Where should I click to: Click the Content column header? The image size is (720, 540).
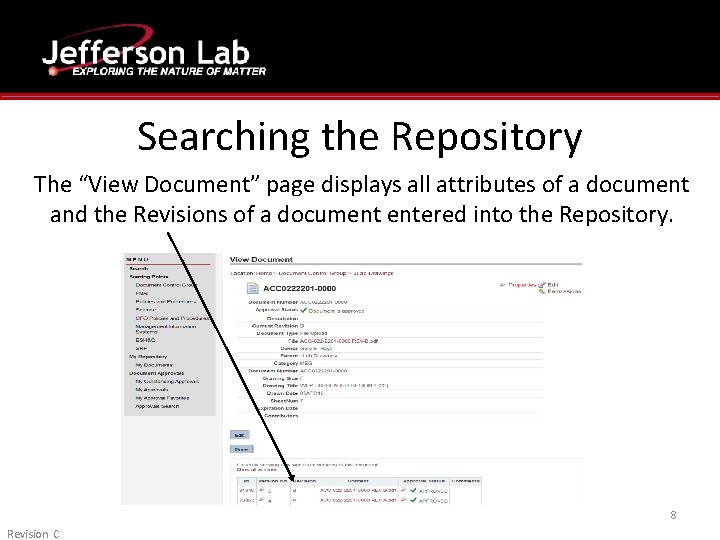358,481
